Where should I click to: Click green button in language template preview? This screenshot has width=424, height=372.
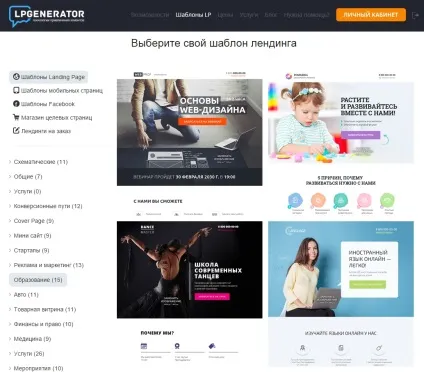point(367,284)
